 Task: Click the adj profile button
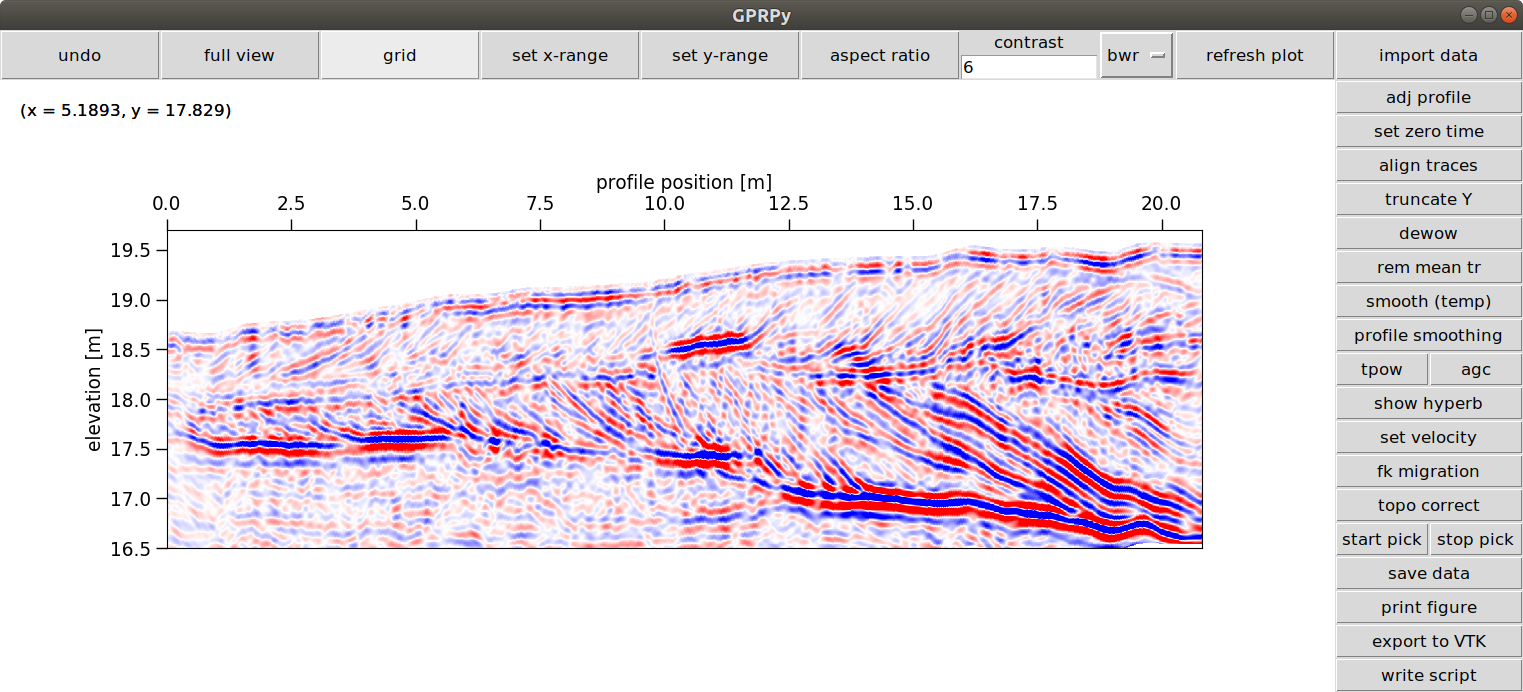click(1428, 97)
